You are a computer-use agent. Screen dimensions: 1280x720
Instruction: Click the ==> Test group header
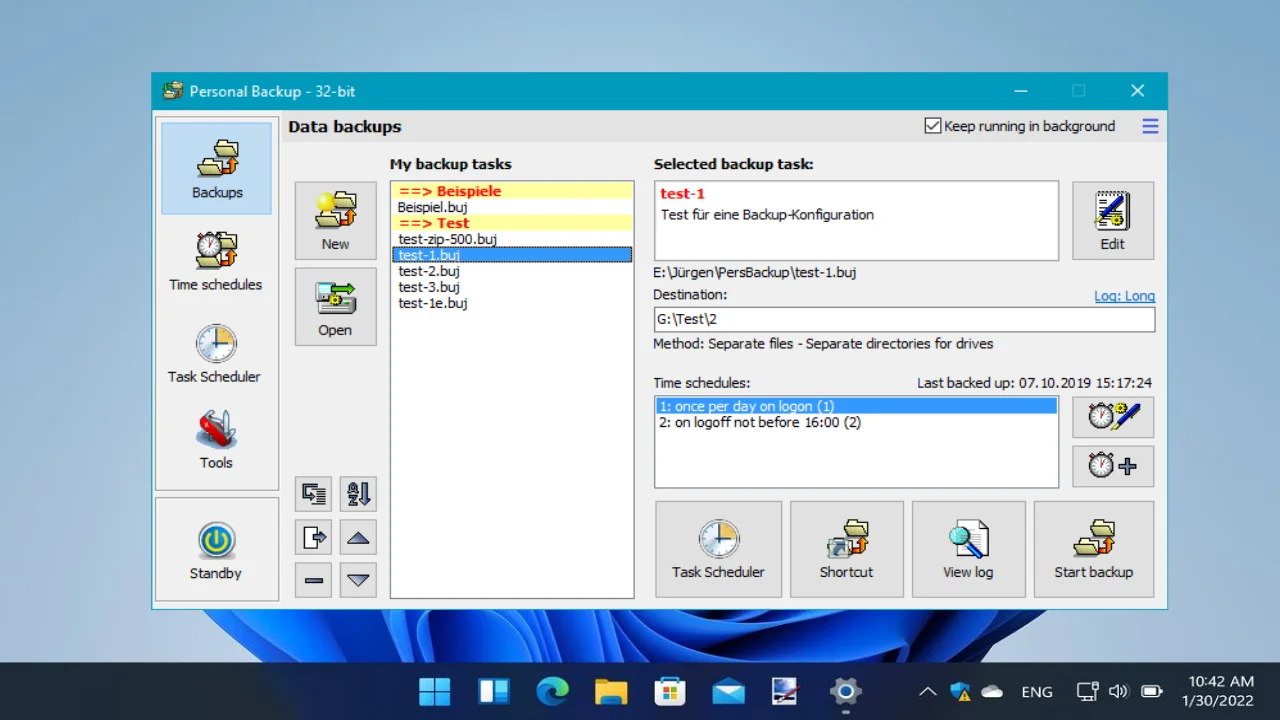(512, 223)
